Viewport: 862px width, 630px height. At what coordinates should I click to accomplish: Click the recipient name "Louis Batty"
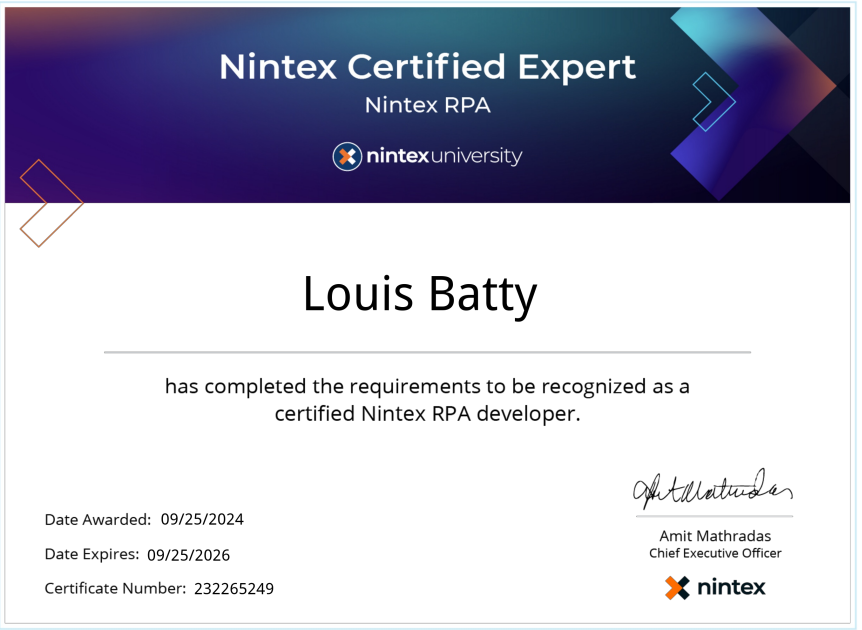[x=420, y=294]
